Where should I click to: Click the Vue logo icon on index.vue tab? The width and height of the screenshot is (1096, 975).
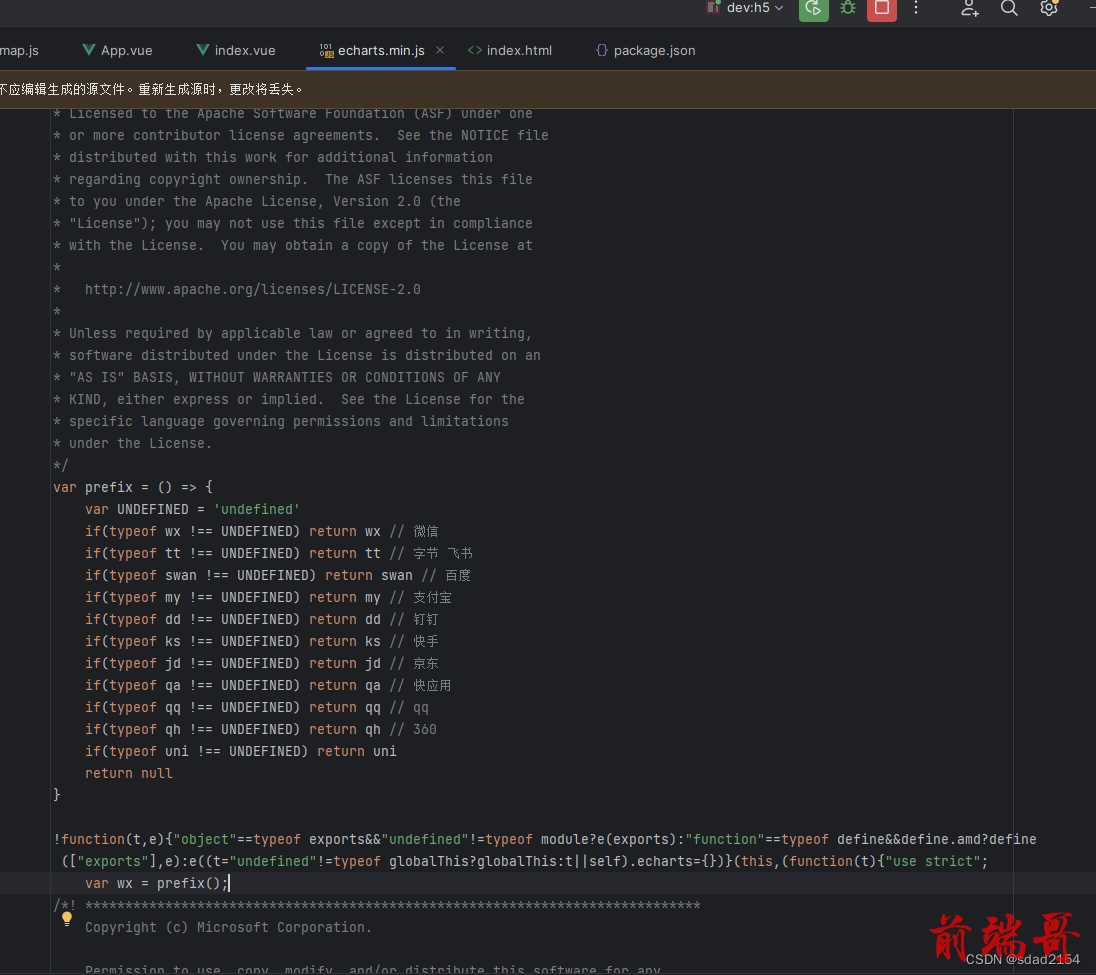(x=203, y=50)
